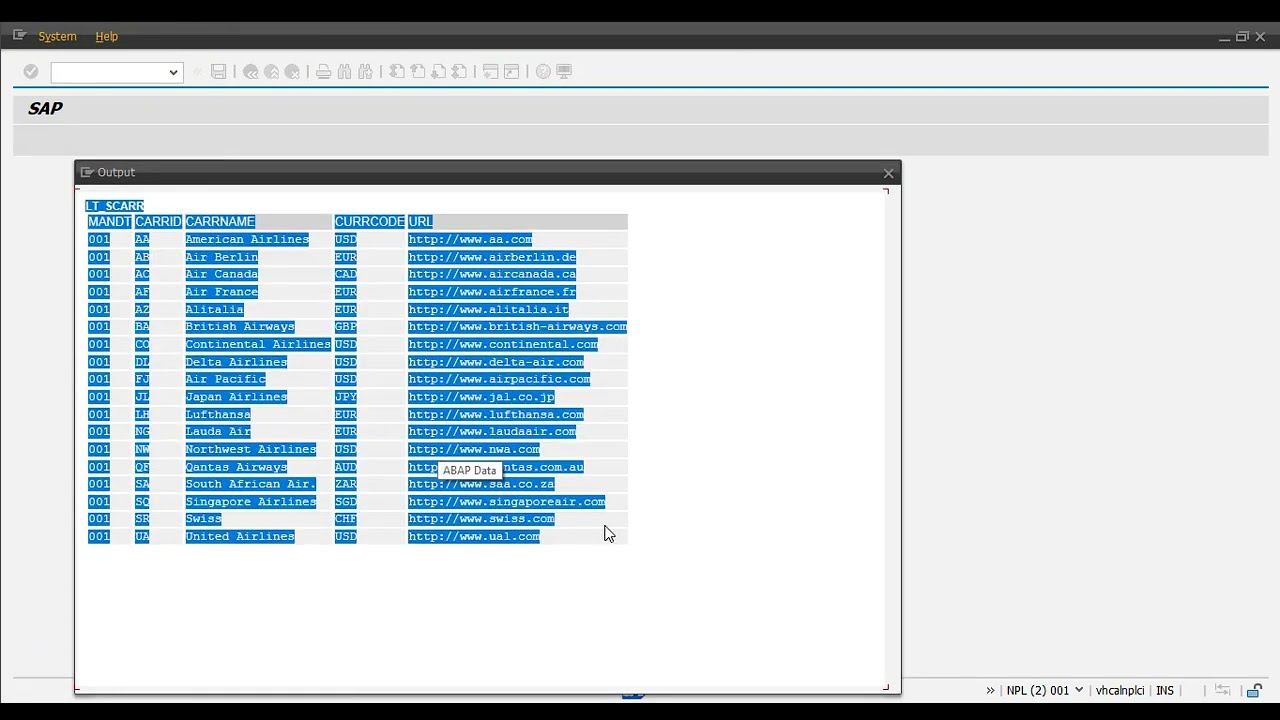
Task: Click the CARRID column header
Action: click(x=158, y=222)
